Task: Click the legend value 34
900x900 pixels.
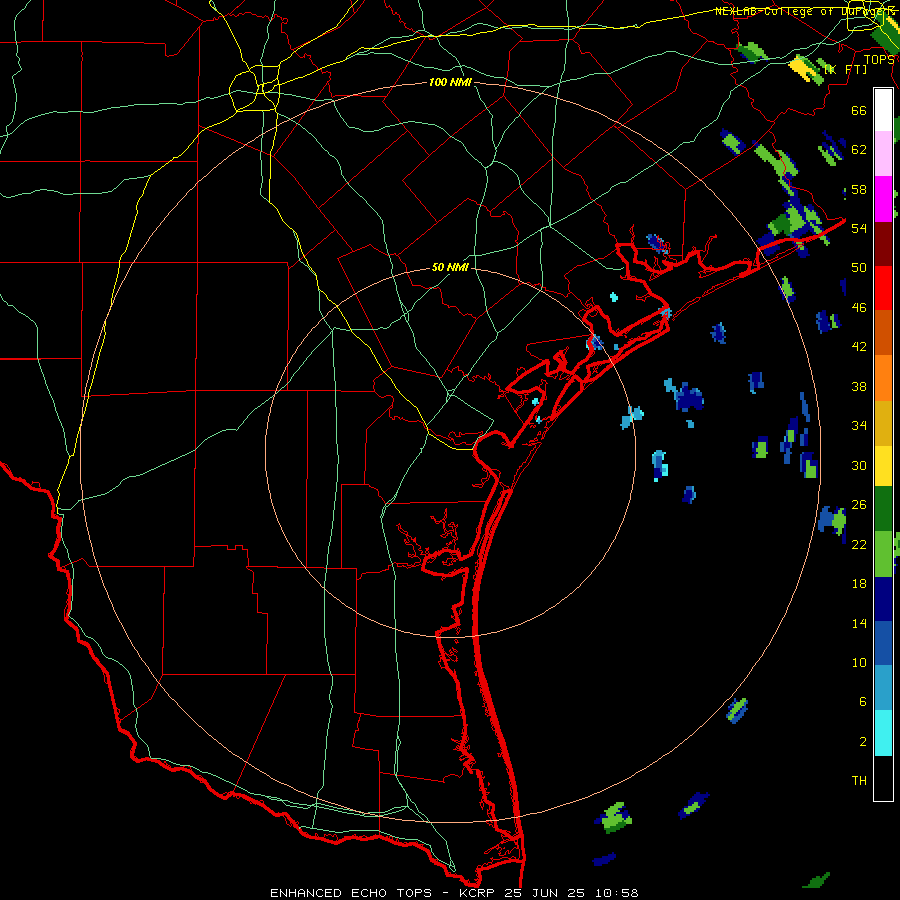Action: 859,425
